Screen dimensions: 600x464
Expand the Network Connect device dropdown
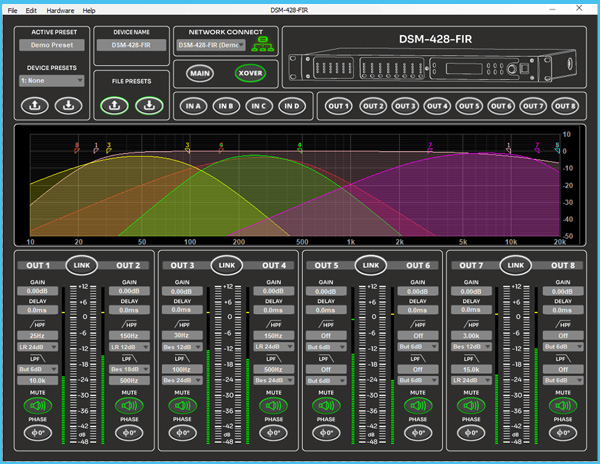210,45
